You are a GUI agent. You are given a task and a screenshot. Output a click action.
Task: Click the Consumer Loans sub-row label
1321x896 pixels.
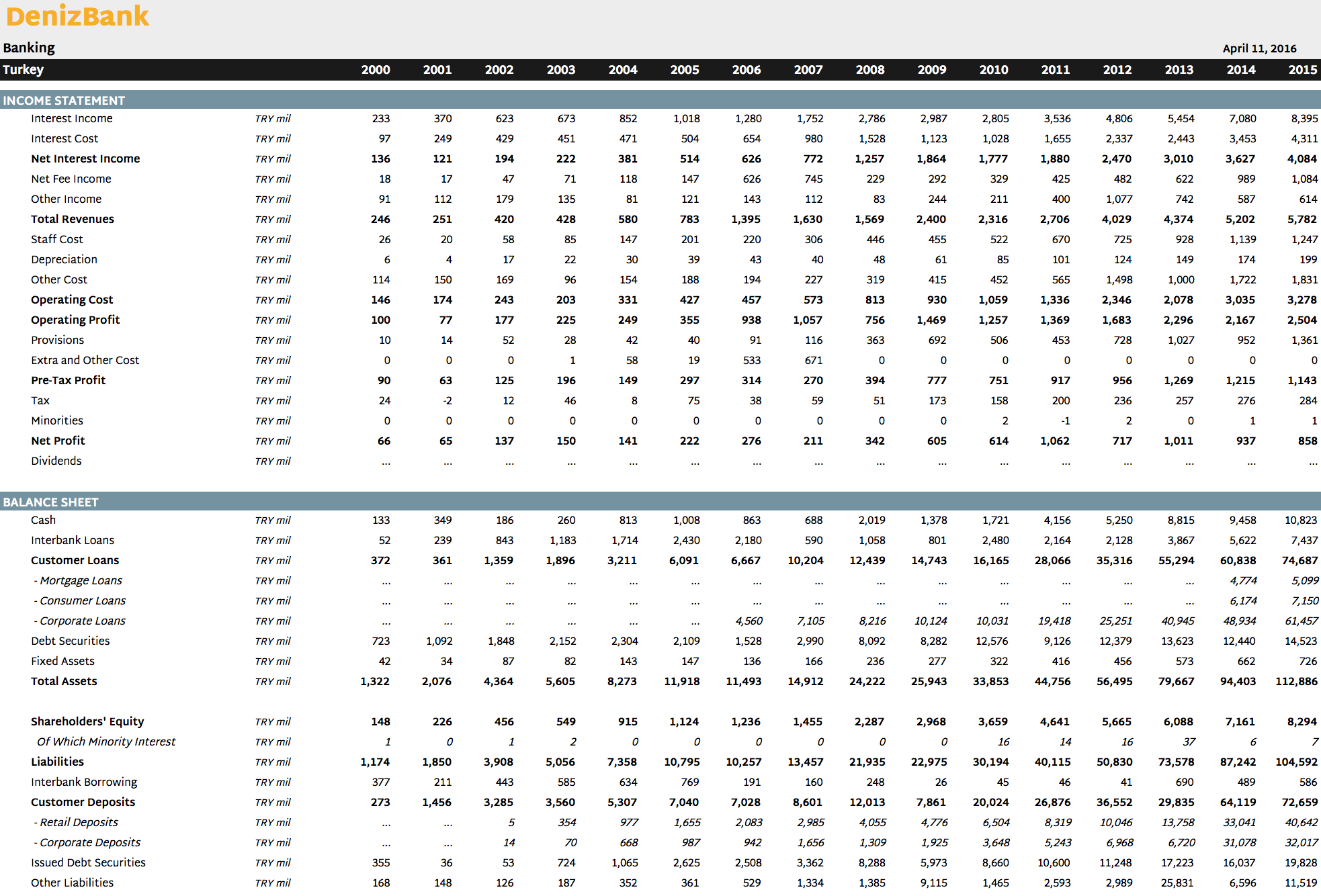click(x=80, y=600)
